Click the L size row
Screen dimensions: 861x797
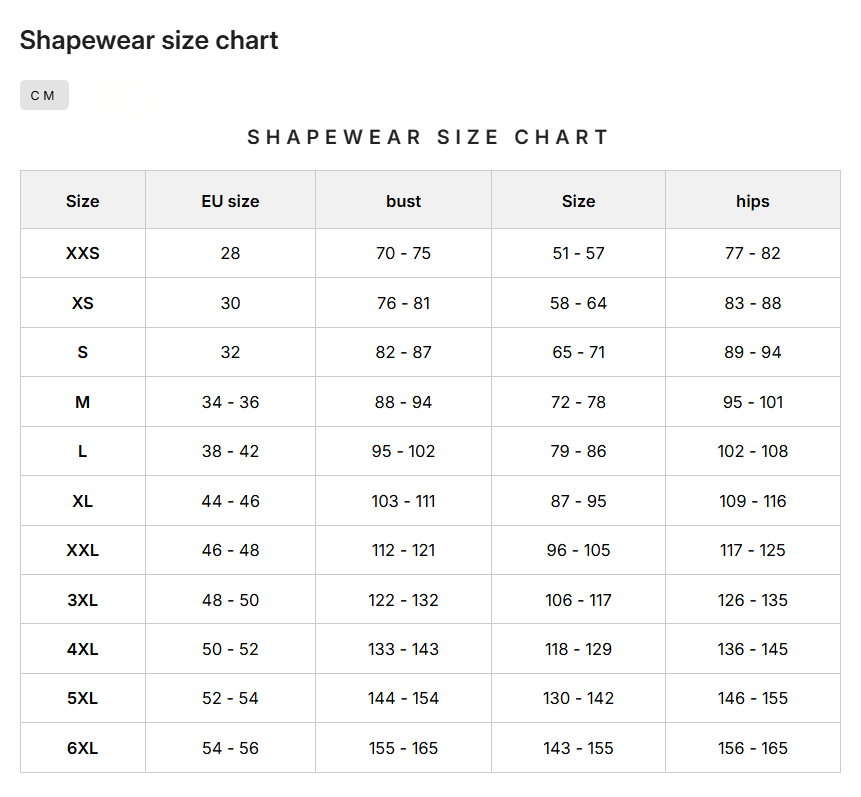(x=82, y=451)
